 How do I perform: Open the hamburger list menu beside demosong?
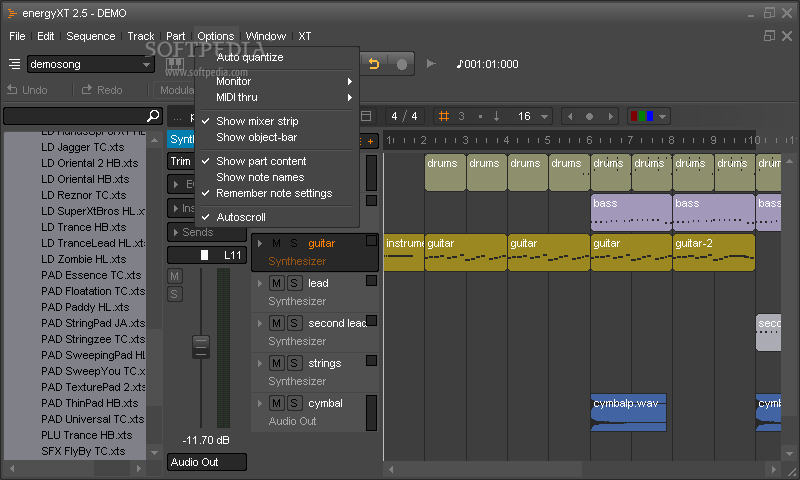coord(14,64)
